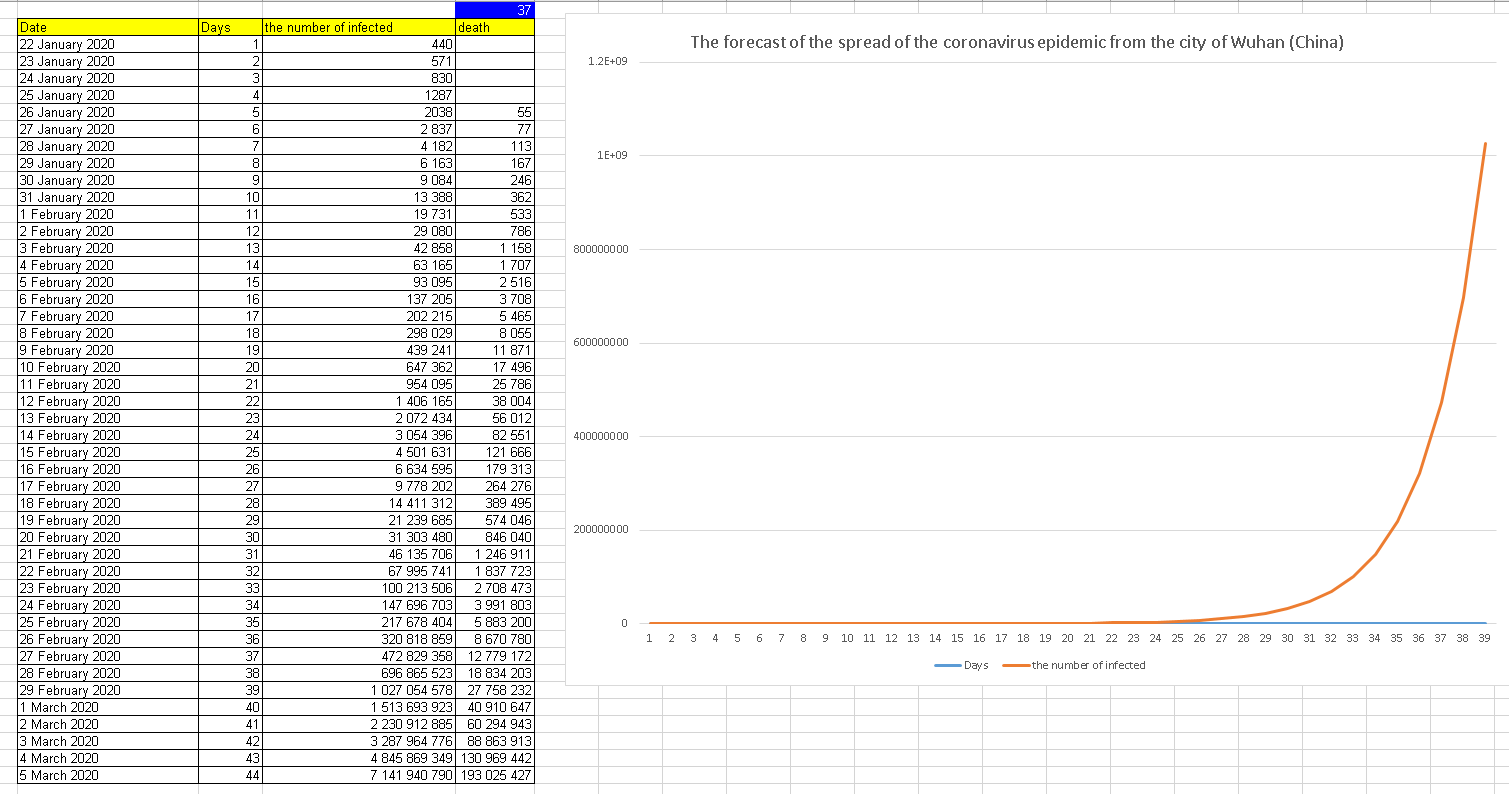The height and width of the screenshot is (794, 1509).
Task: Click the infected value 21 239 685
Action: click(x=358, y=521)
